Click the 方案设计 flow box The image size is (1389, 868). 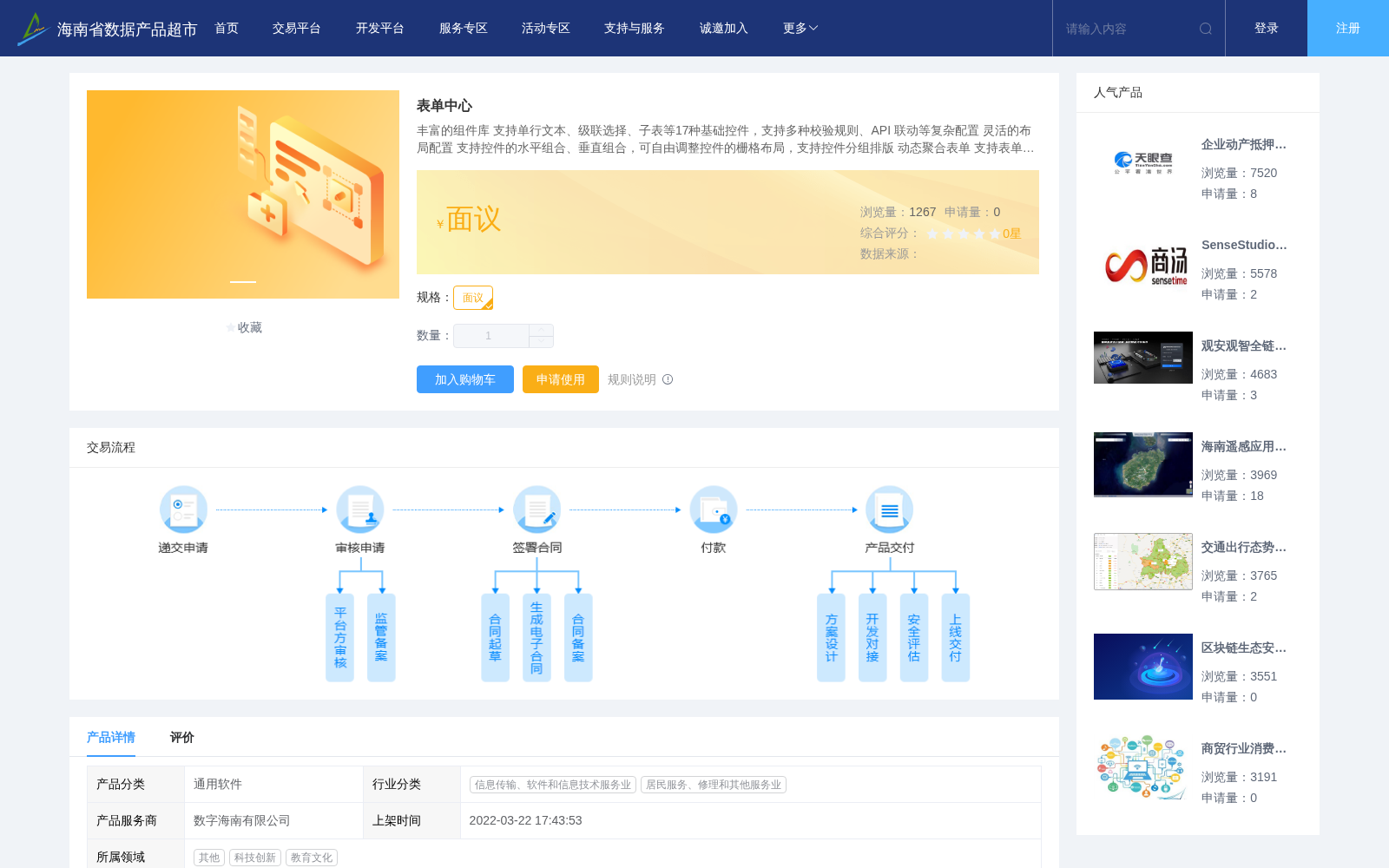point(832,638)
